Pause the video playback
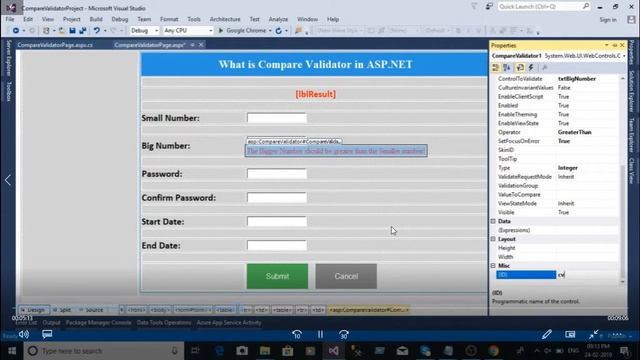The width and height of the screenshot is (640, 360). coord(320,335)
